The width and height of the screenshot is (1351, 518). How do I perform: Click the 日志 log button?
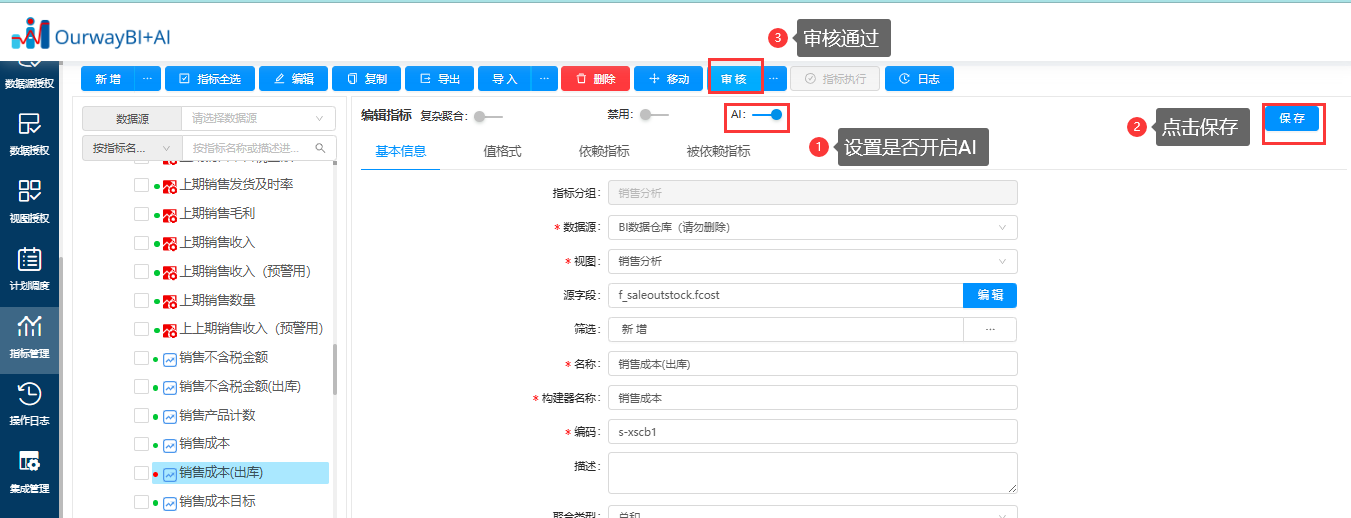pyautogui.click(x=918, y=79)
